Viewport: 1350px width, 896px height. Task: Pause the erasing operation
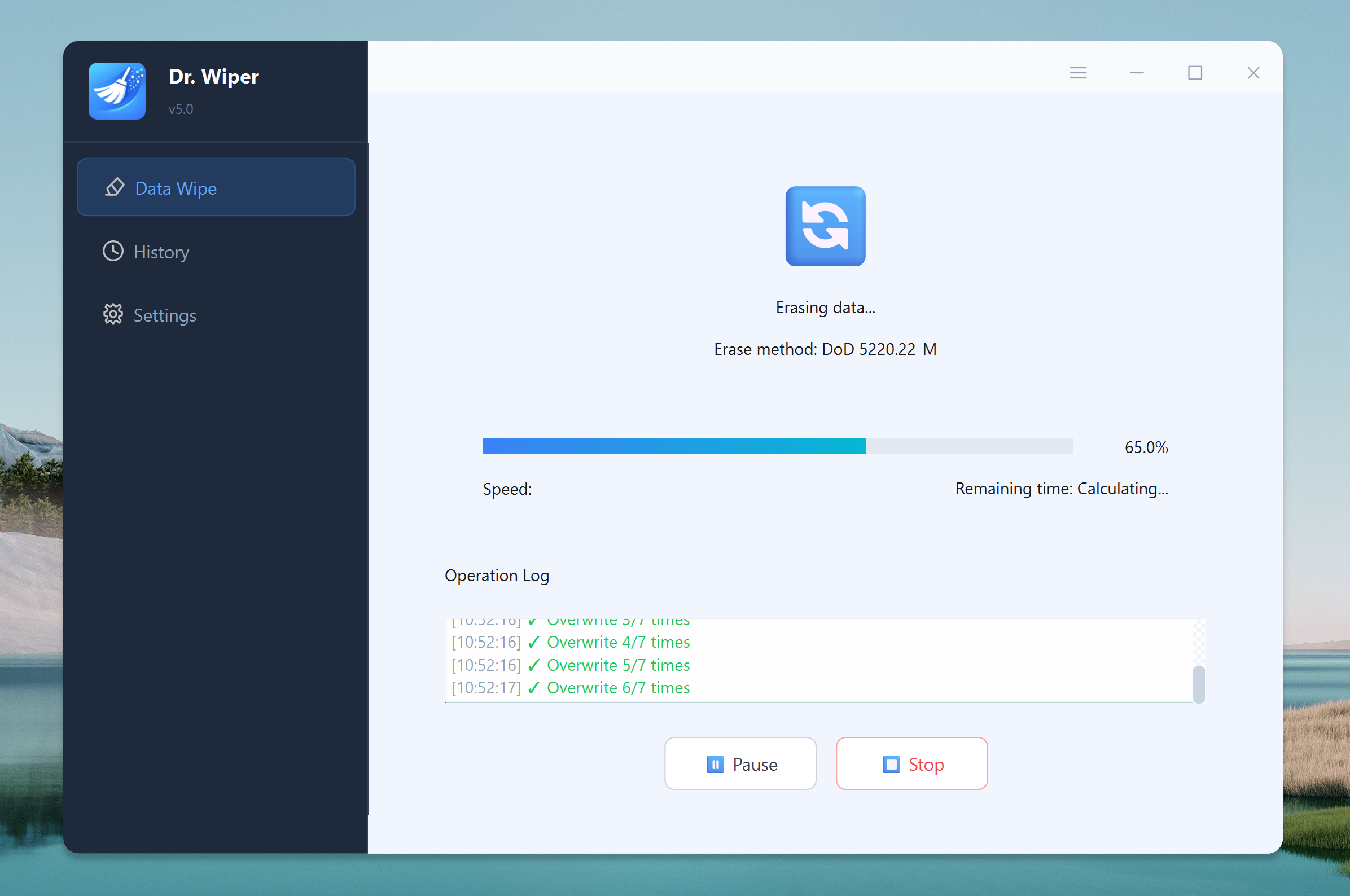(x=740, y=764)
